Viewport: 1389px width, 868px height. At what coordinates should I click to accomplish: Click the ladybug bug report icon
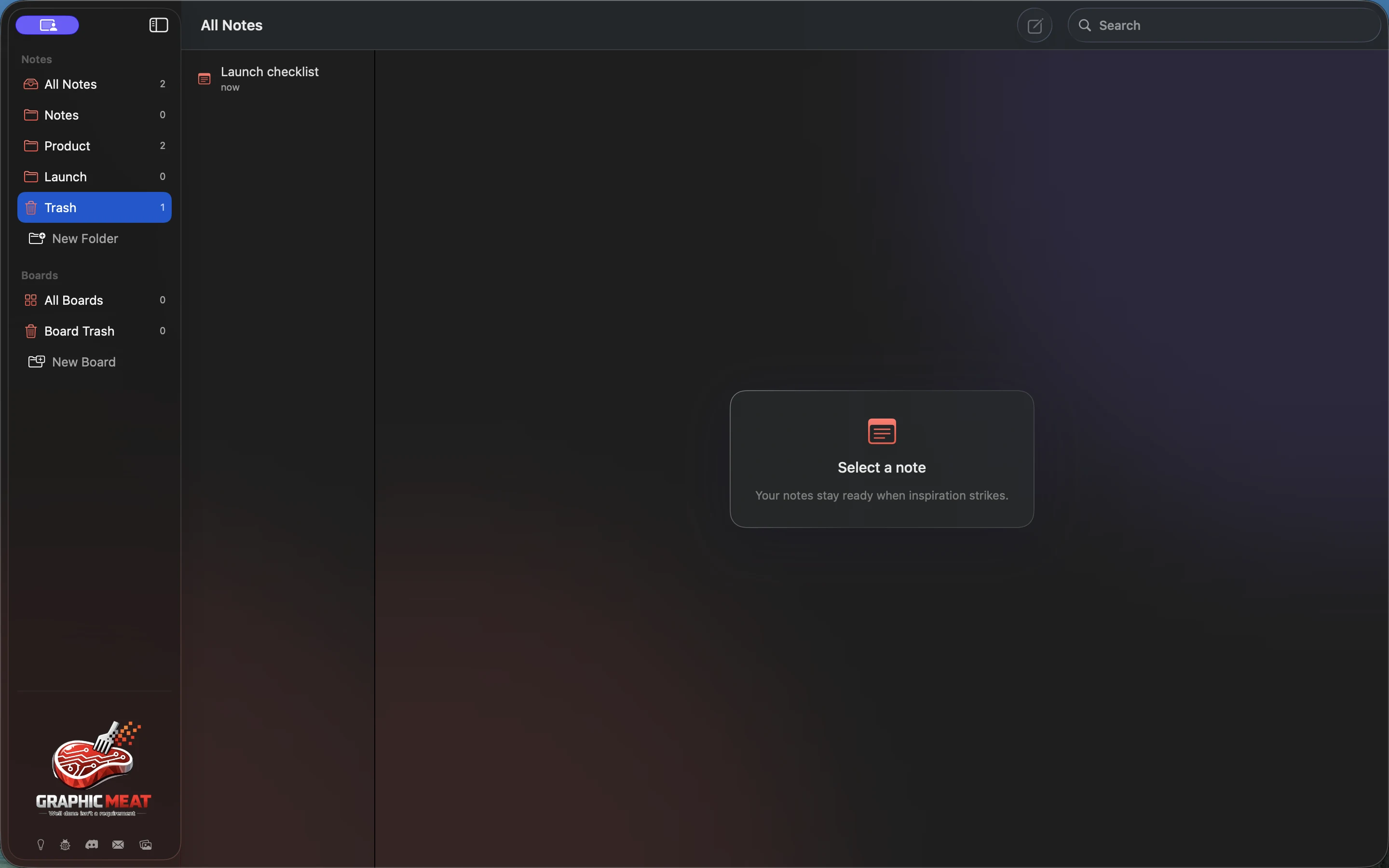65,844
